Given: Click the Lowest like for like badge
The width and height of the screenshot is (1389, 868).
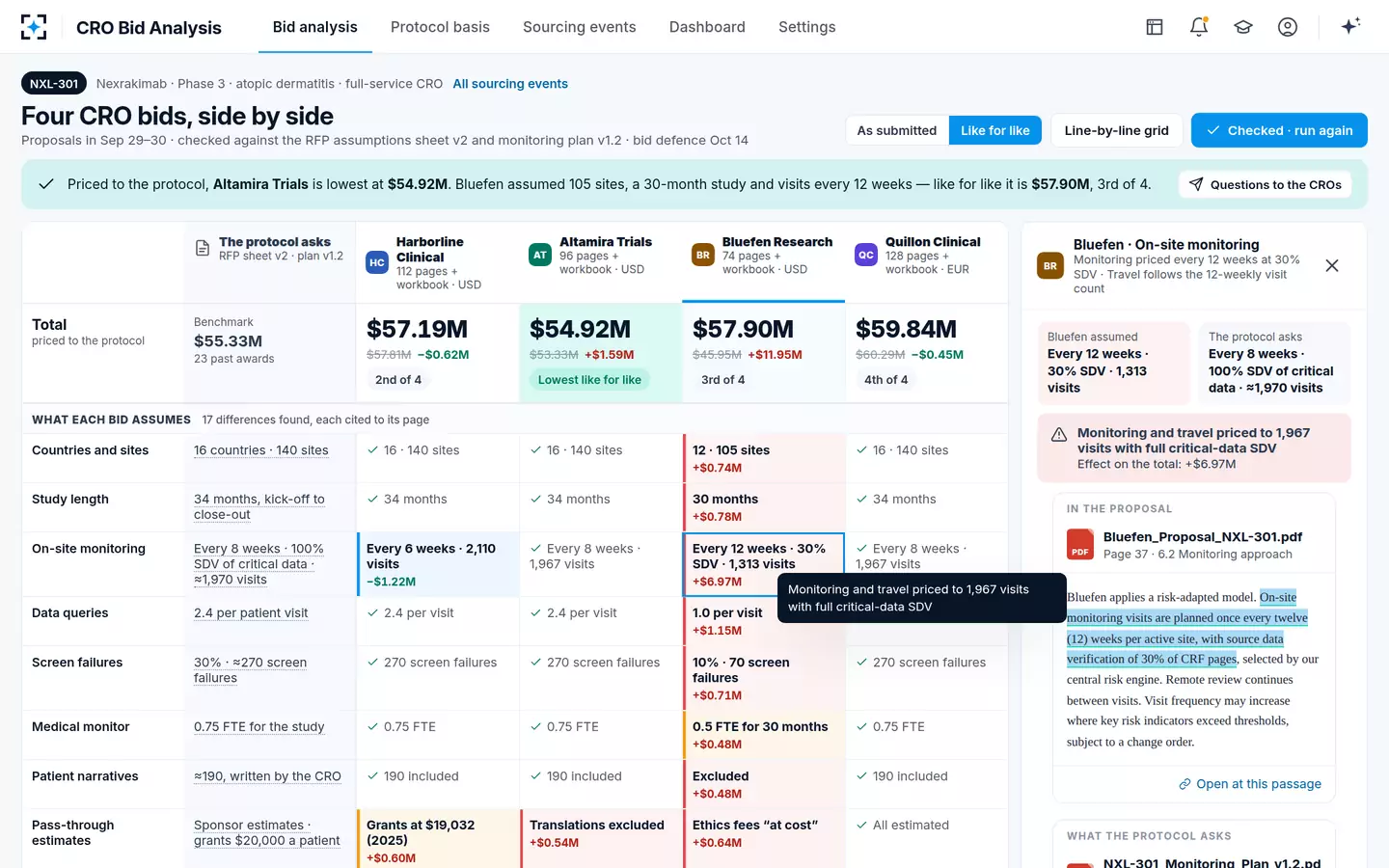Looking at the screenshot, I should point(589,380).
